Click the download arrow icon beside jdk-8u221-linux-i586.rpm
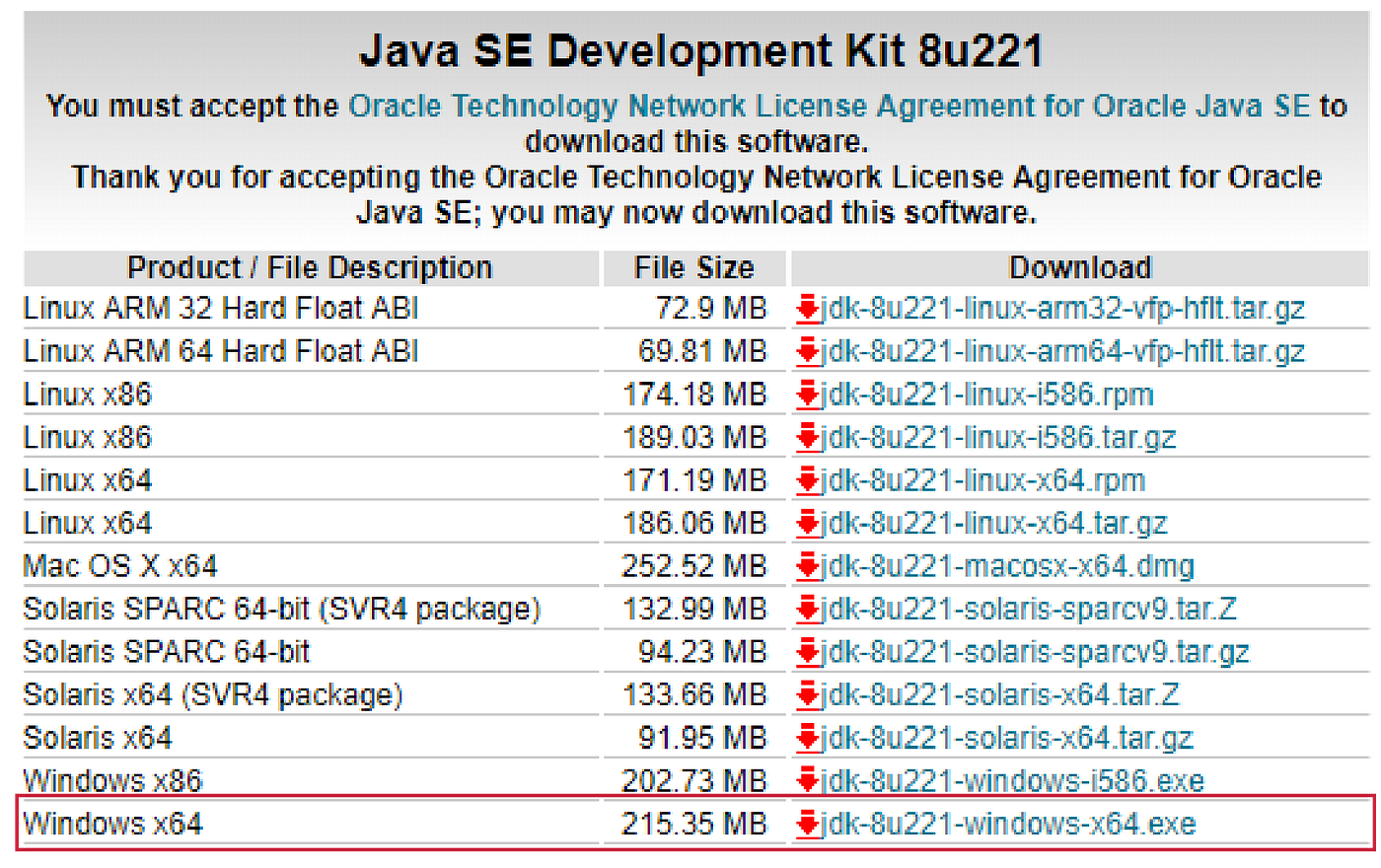This screenshot has height=868, width=1381. (x=808, y=395)
